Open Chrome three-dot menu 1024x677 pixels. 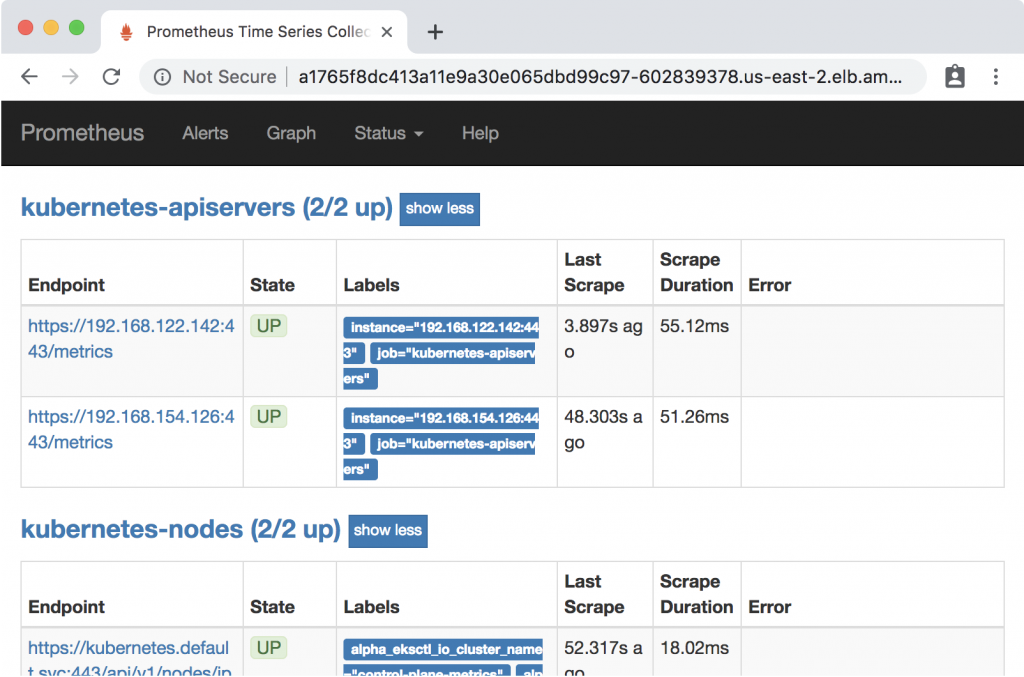995,76
